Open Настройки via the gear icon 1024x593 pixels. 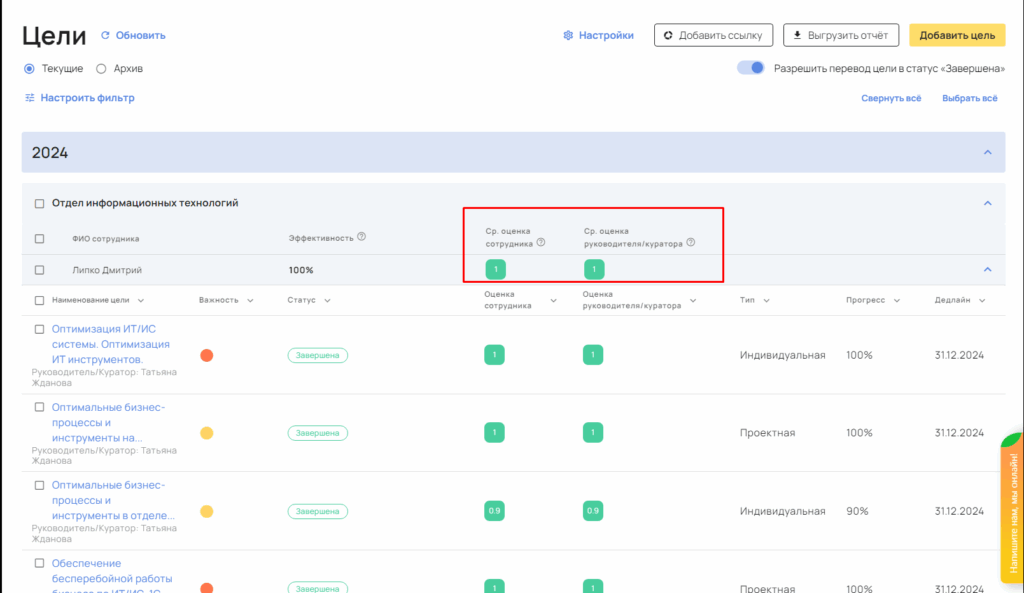coord(568,36)
